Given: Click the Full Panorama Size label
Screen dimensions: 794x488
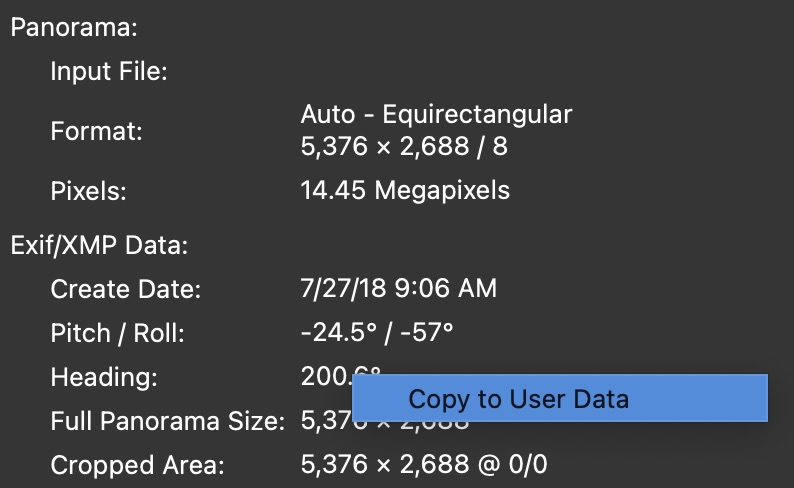Looking at the screenshot, I should click(168, 421).
